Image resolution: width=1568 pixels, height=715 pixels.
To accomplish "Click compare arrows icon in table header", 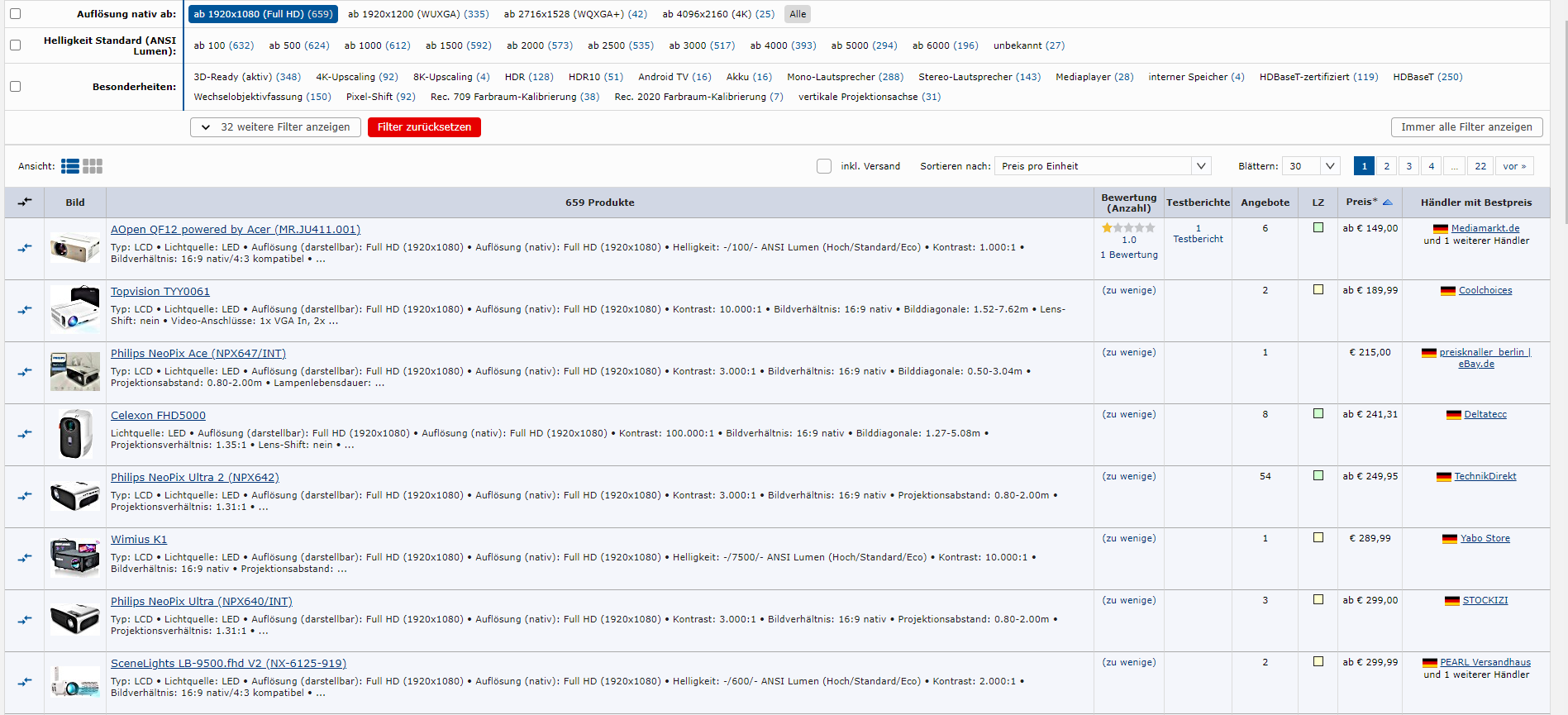I will 25,202.
